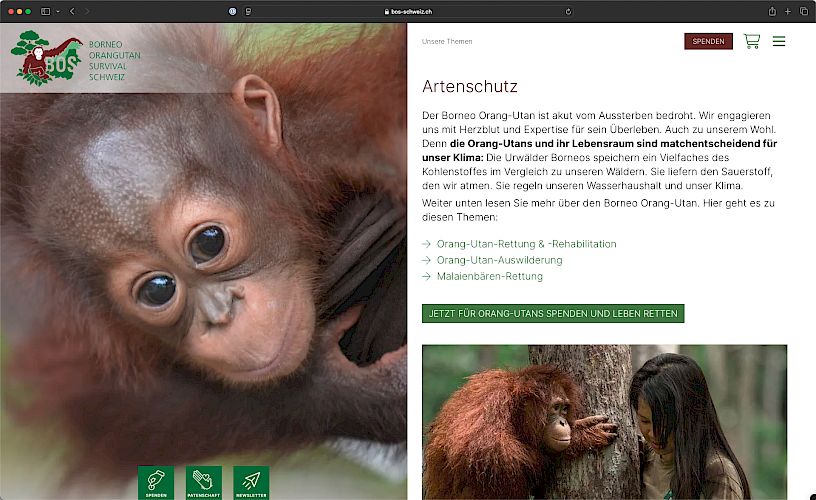Reload the page in Safari
The width and height of the screenshot is (816, 500).
[568, 11]
